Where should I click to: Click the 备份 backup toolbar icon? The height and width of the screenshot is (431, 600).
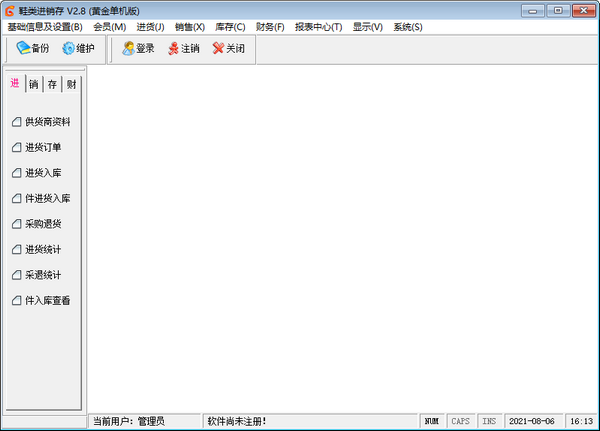(23, 48)
